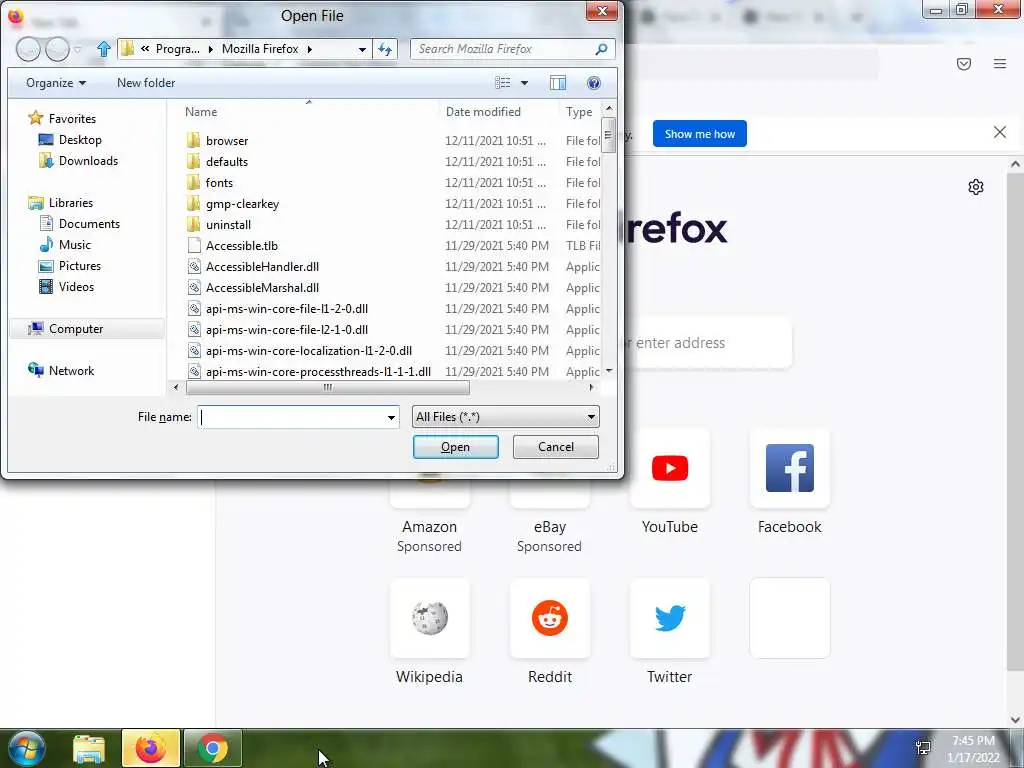
Task: Open the Pictures library
Action: [x=80, y=266]
